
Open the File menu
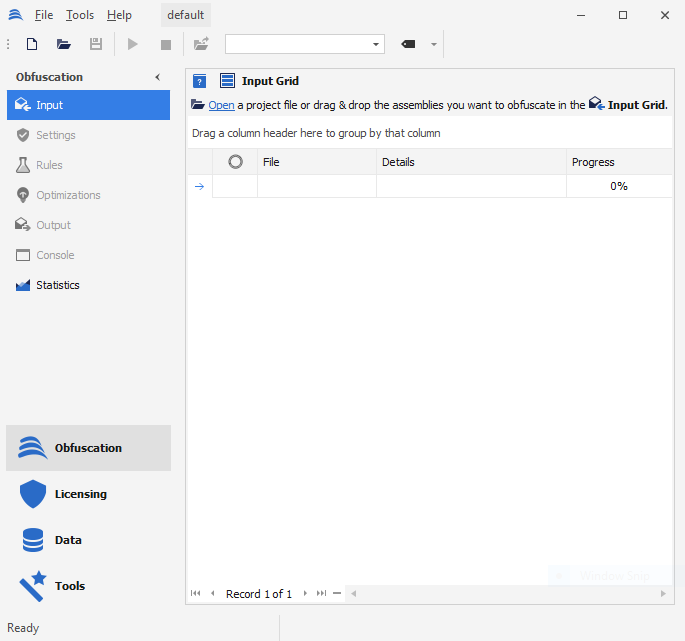pos(44,15)
